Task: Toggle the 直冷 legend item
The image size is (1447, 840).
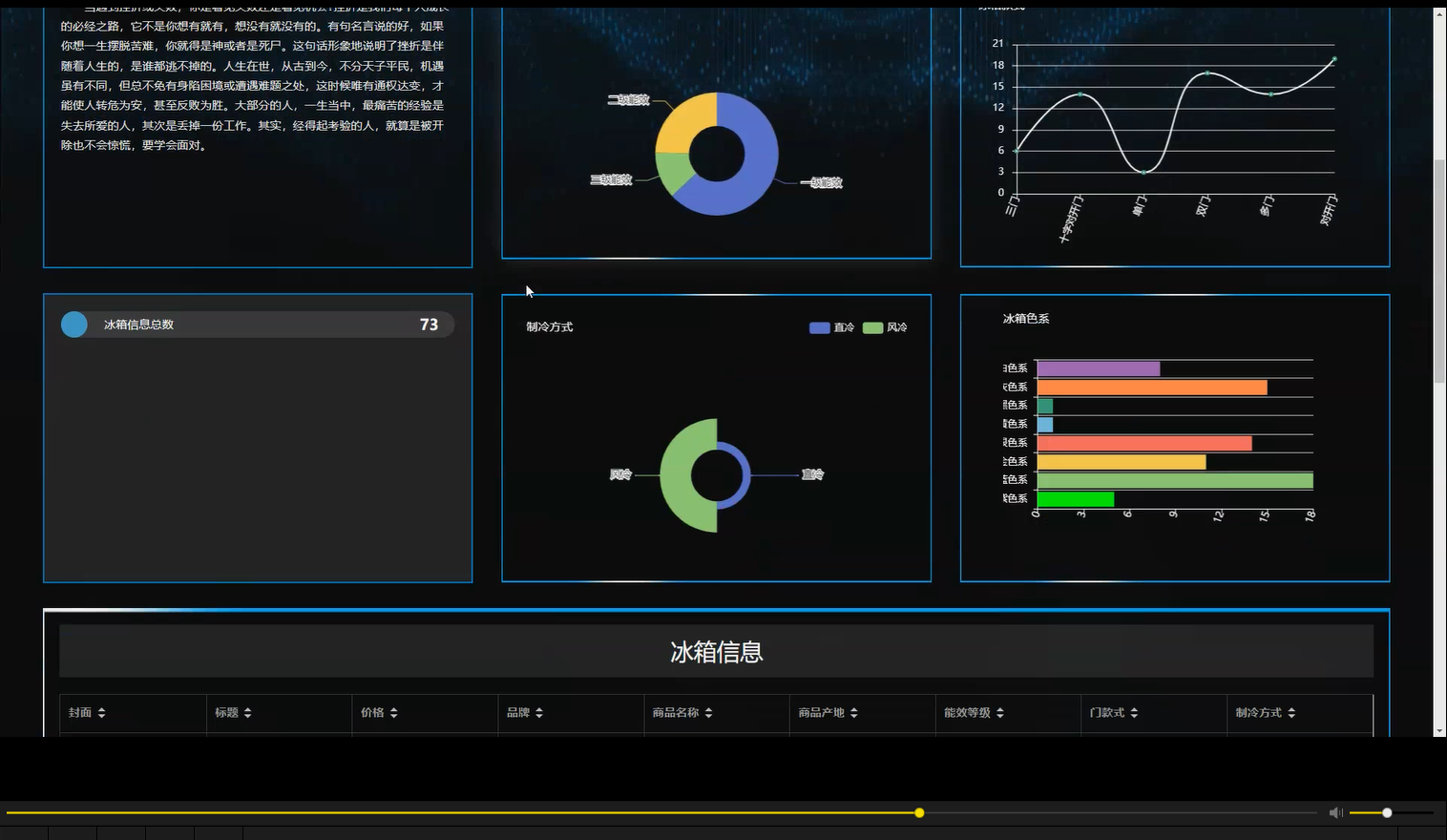Action: pyautogui.click(x=831, y=327)
